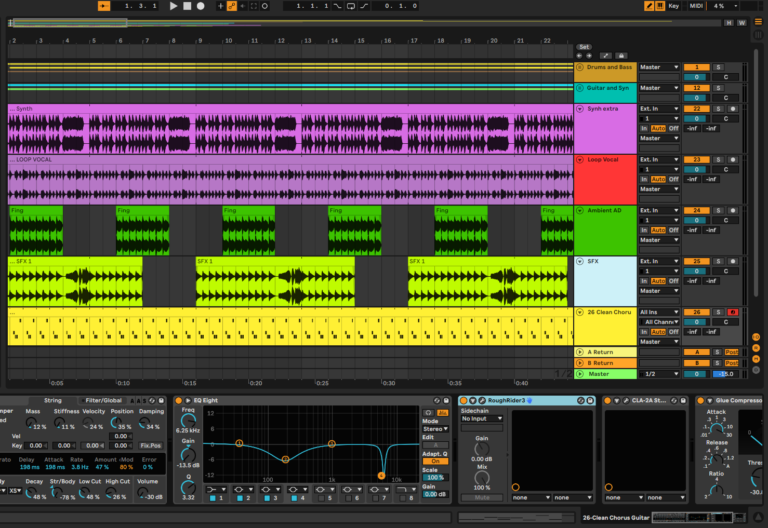Jump to next locator arrow
Viewport: 768px width, 528px height.
click(589, 56)
